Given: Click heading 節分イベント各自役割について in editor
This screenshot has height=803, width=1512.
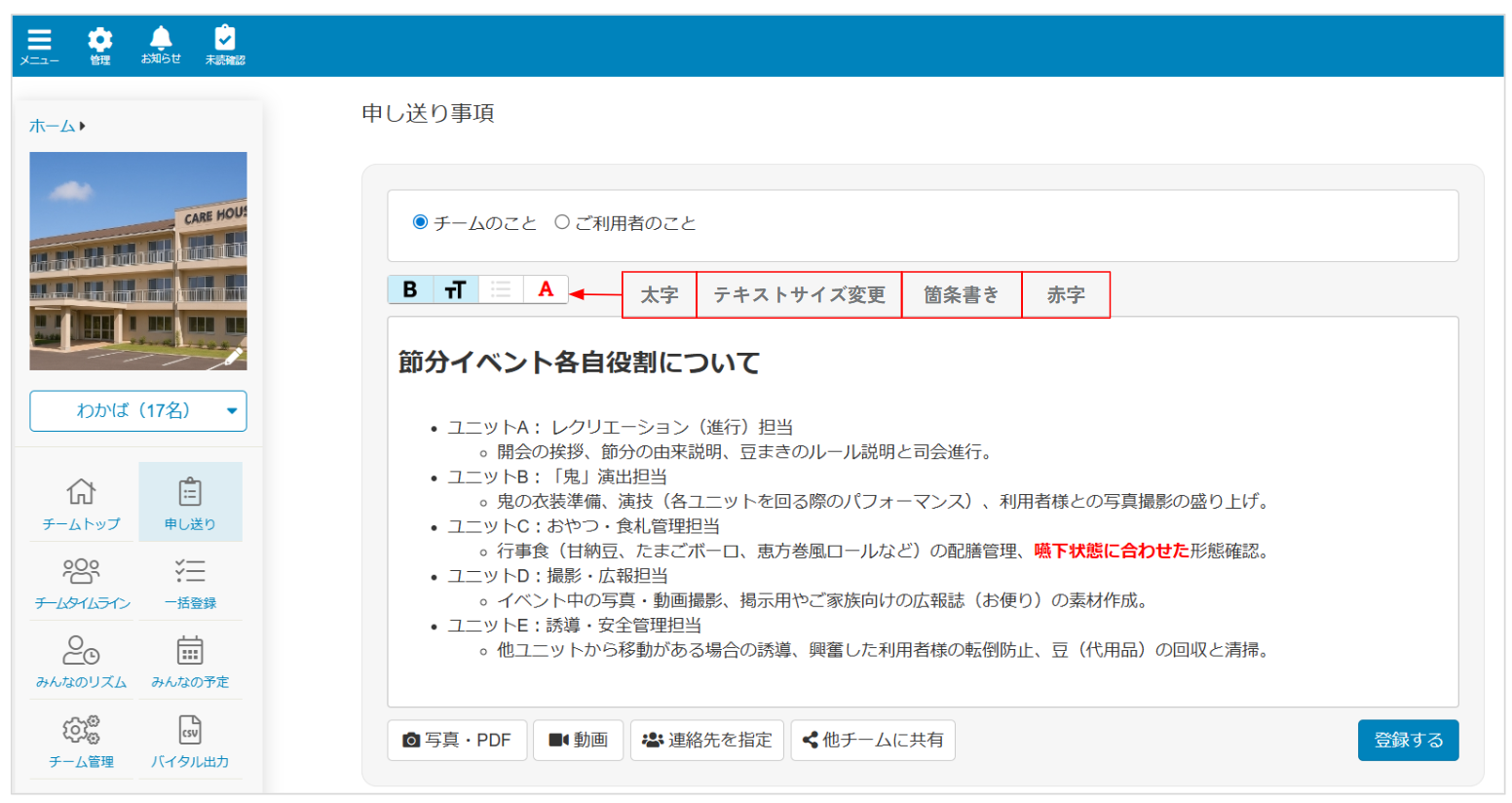Looking at the screenshot, I should click(x=579, y=363).
